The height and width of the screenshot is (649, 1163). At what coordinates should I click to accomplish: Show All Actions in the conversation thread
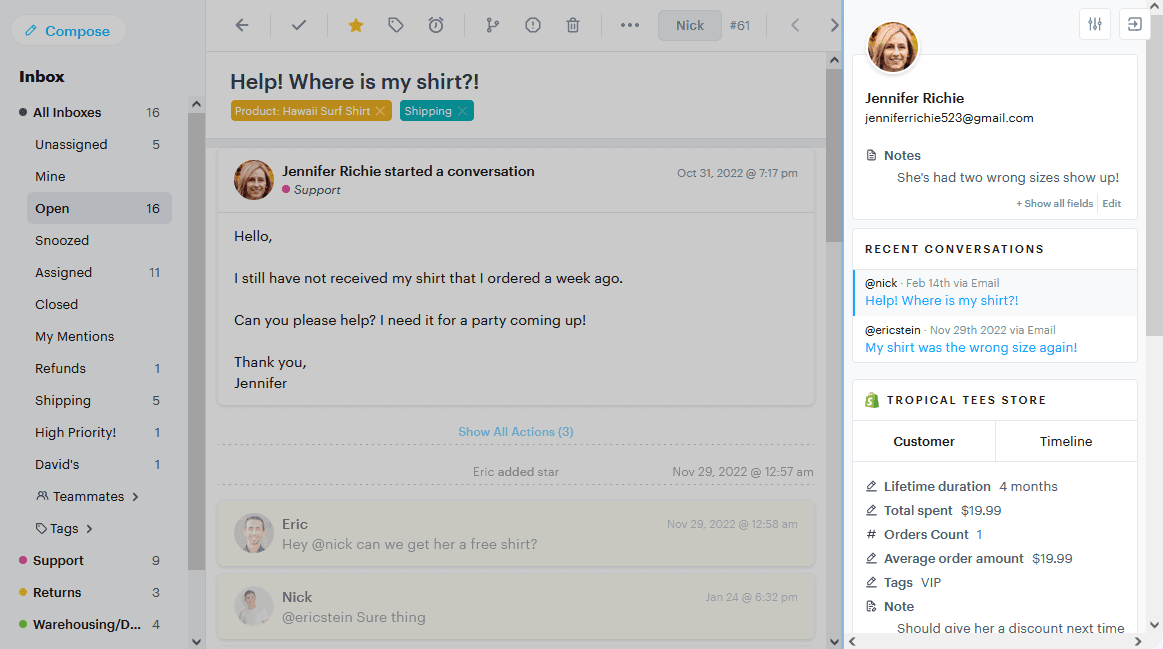point(515,431)
